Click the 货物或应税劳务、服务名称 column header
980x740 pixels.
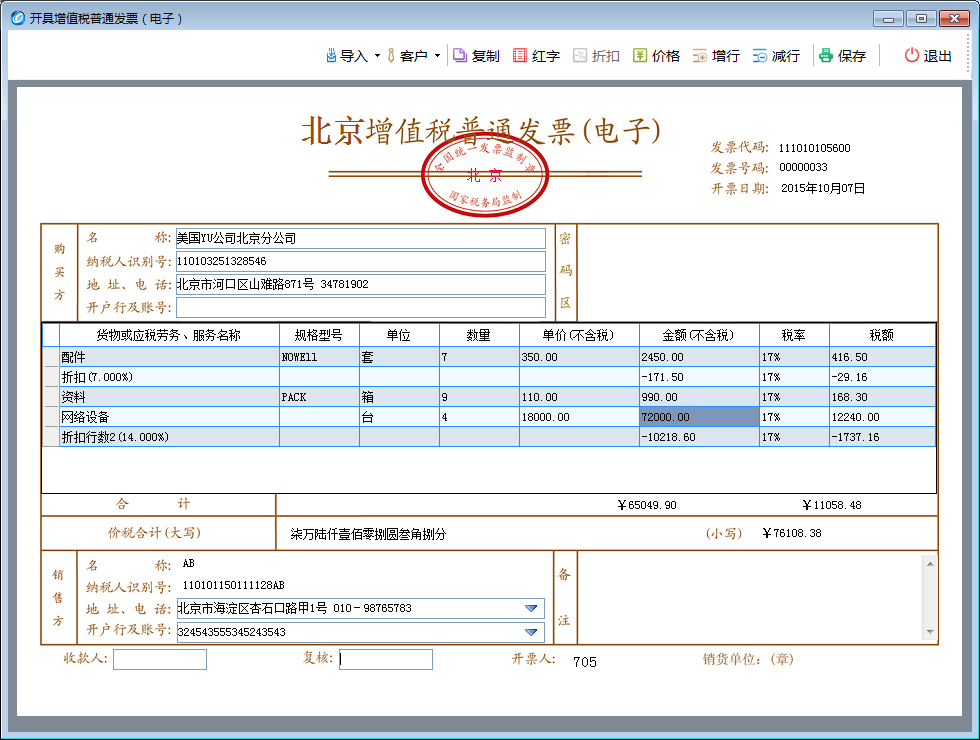pyautogui.click(x=169, y=336)
